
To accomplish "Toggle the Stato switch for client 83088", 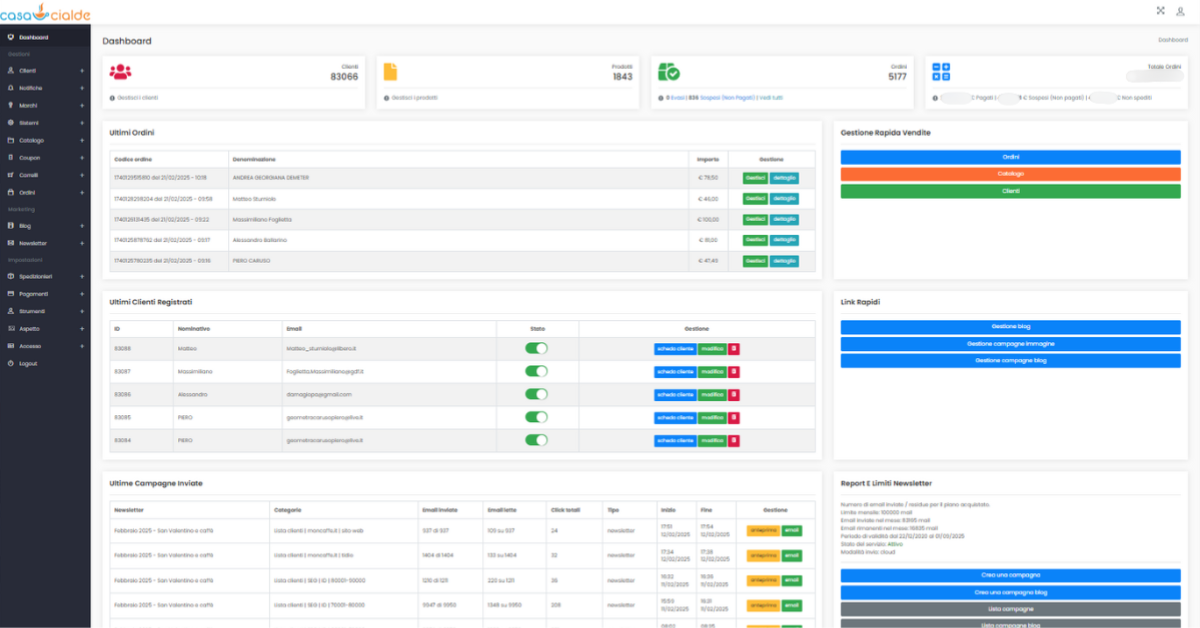I will [537, 348].
